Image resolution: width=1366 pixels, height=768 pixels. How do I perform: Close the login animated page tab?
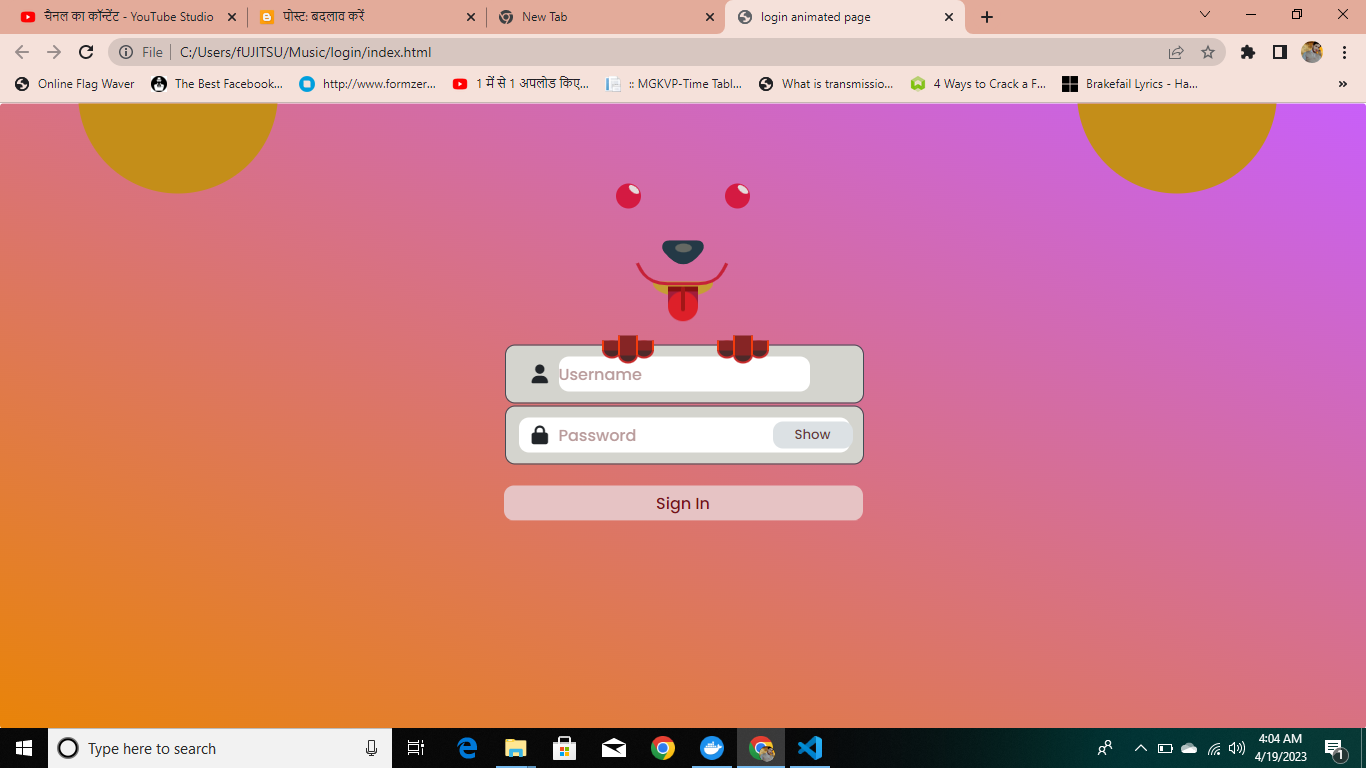click(948, 17)
